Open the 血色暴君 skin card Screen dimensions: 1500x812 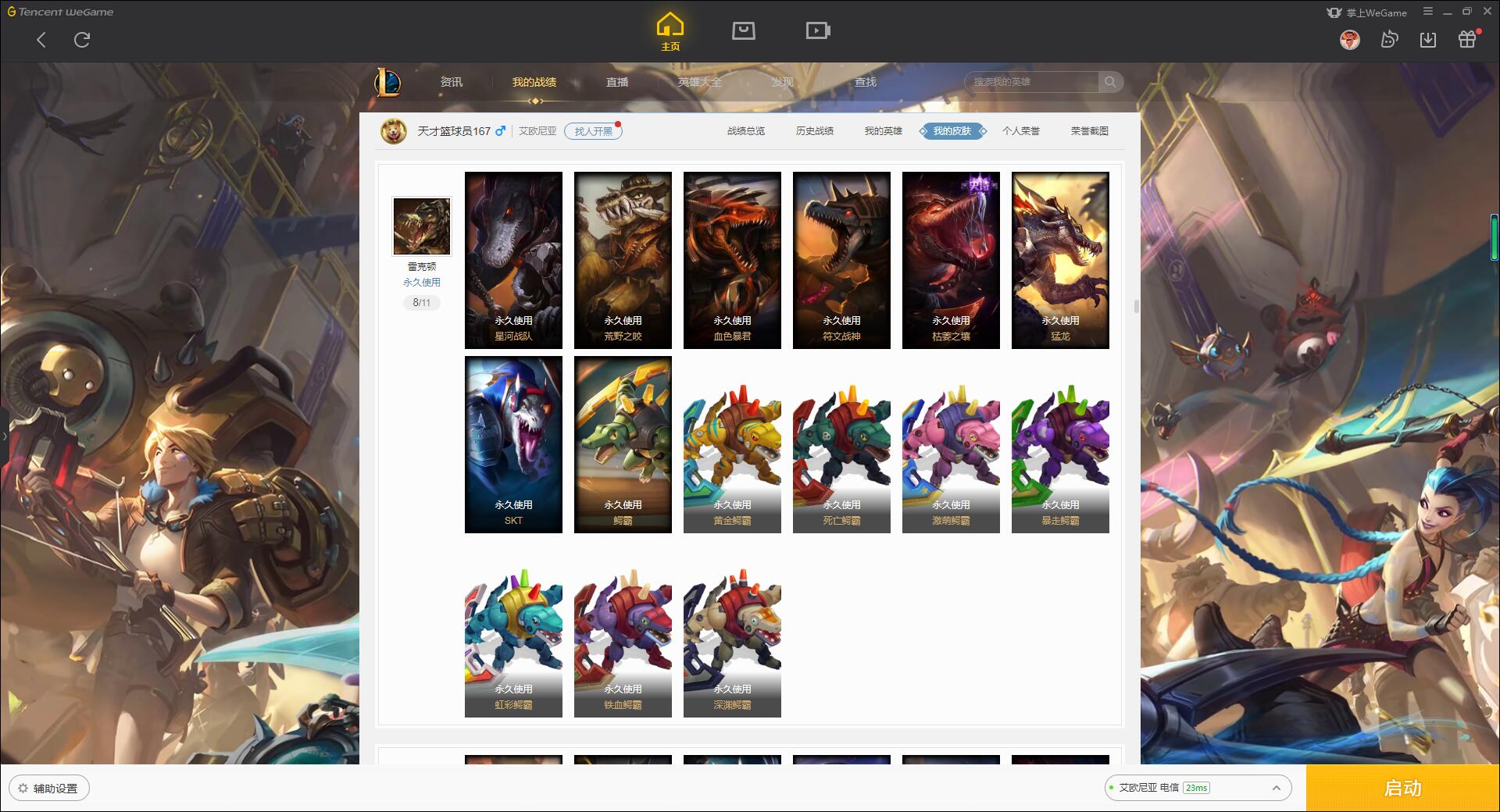(732, 260)
